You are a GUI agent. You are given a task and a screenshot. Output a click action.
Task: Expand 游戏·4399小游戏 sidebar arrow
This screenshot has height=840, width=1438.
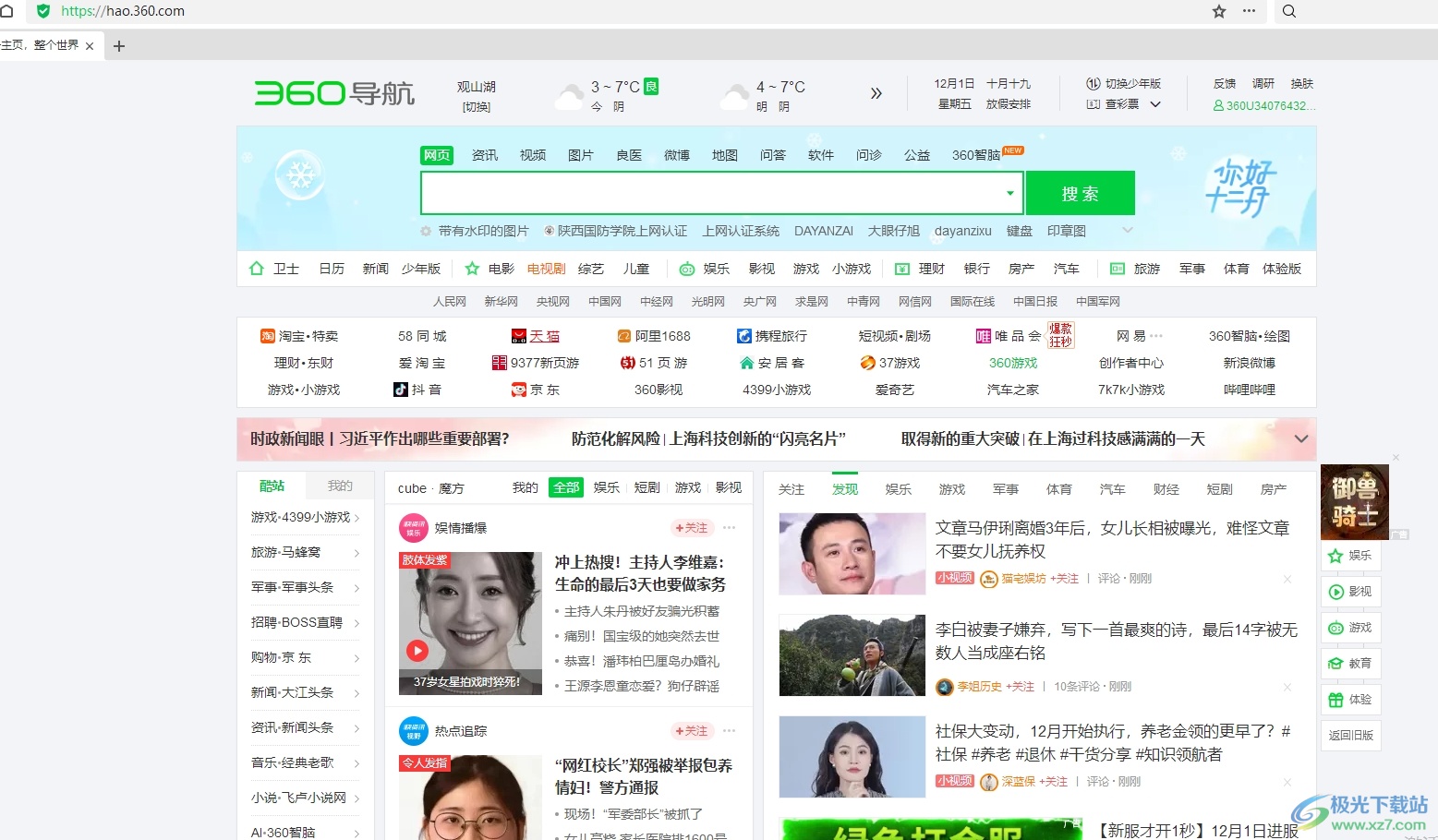point(357,518)
